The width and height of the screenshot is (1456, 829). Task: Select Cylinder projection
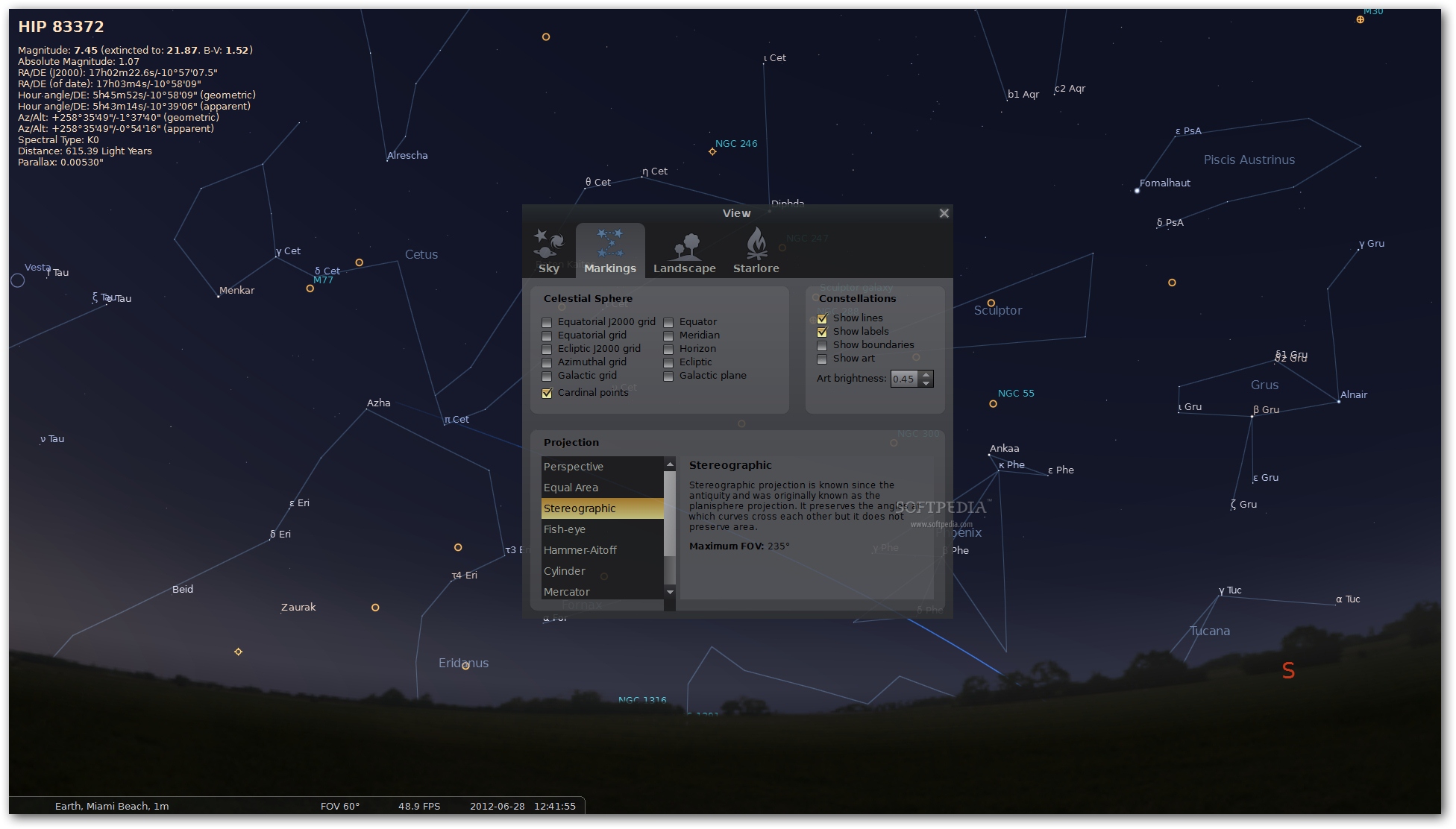(602, 571)
